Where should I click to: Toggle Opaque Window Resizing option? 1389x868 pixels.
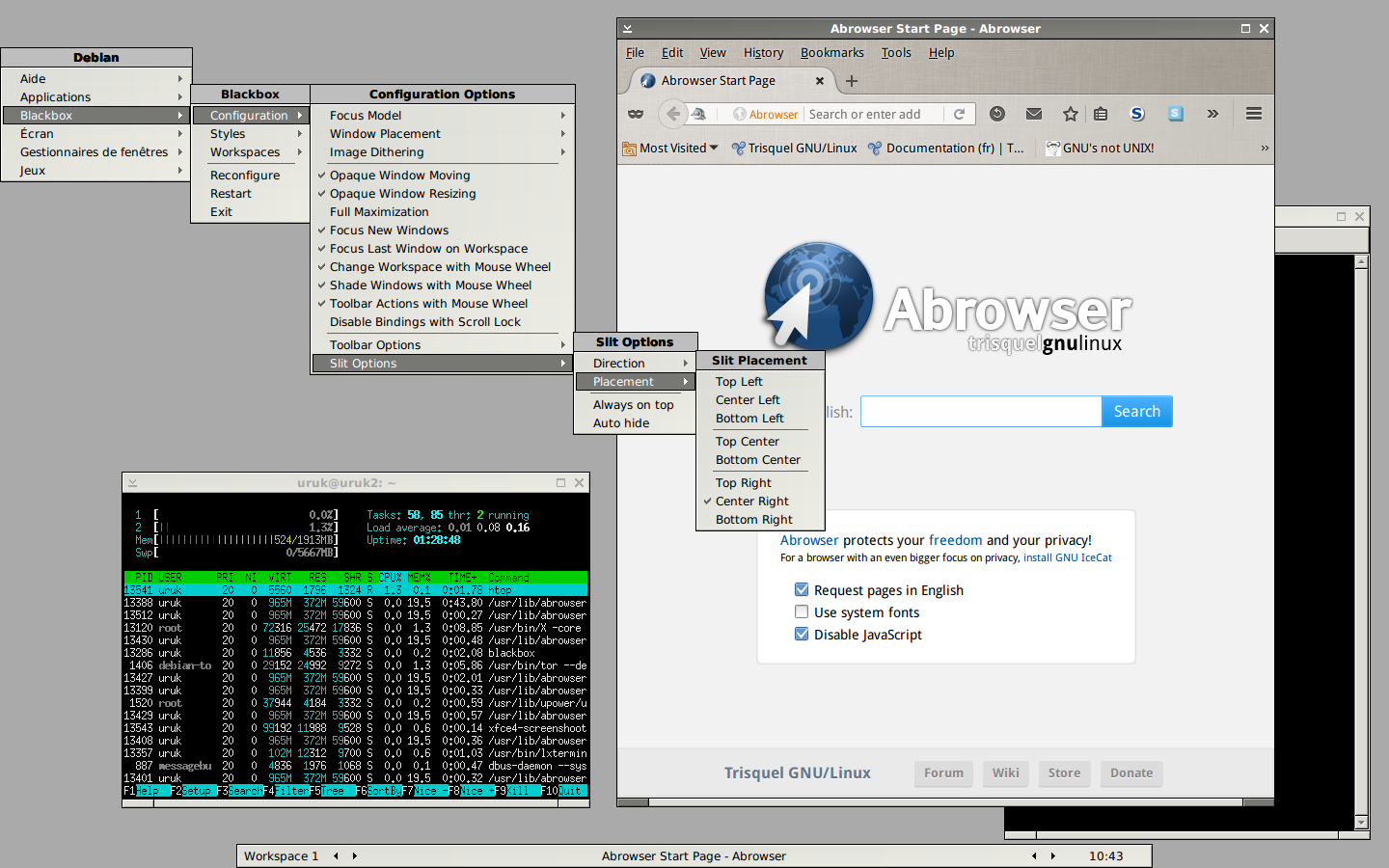[x=443, y=194]
